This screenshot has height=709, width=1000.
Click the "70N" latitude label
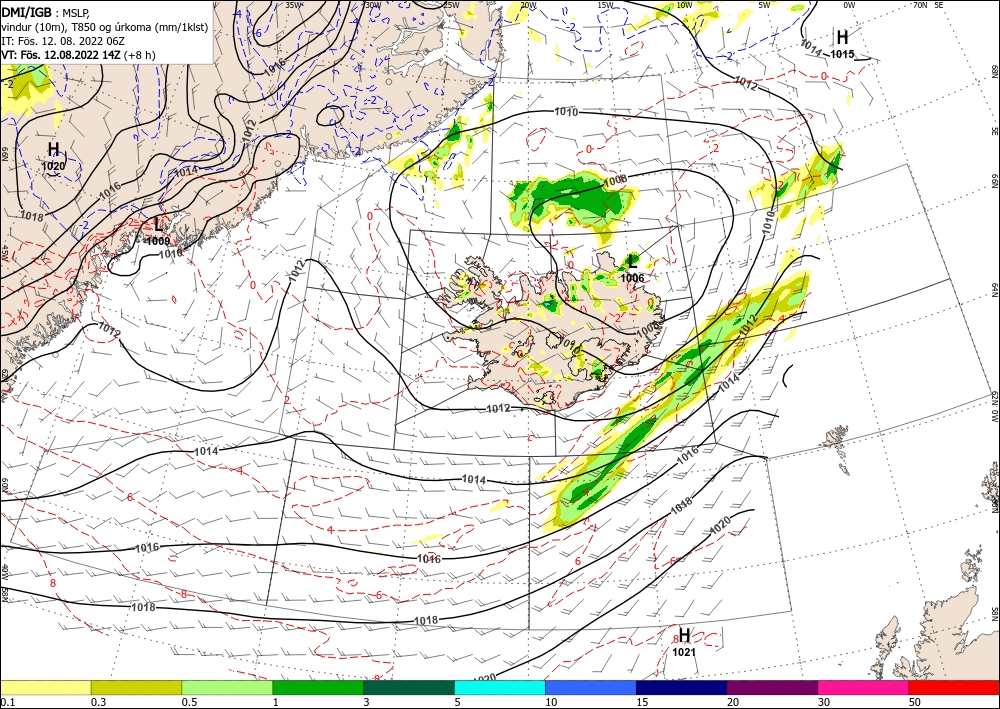[x=920, y=4]
